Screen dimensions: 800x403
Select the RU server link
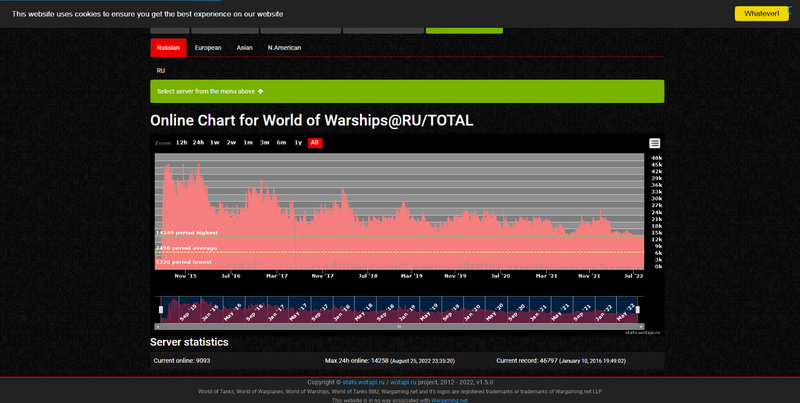coord(161,70)
